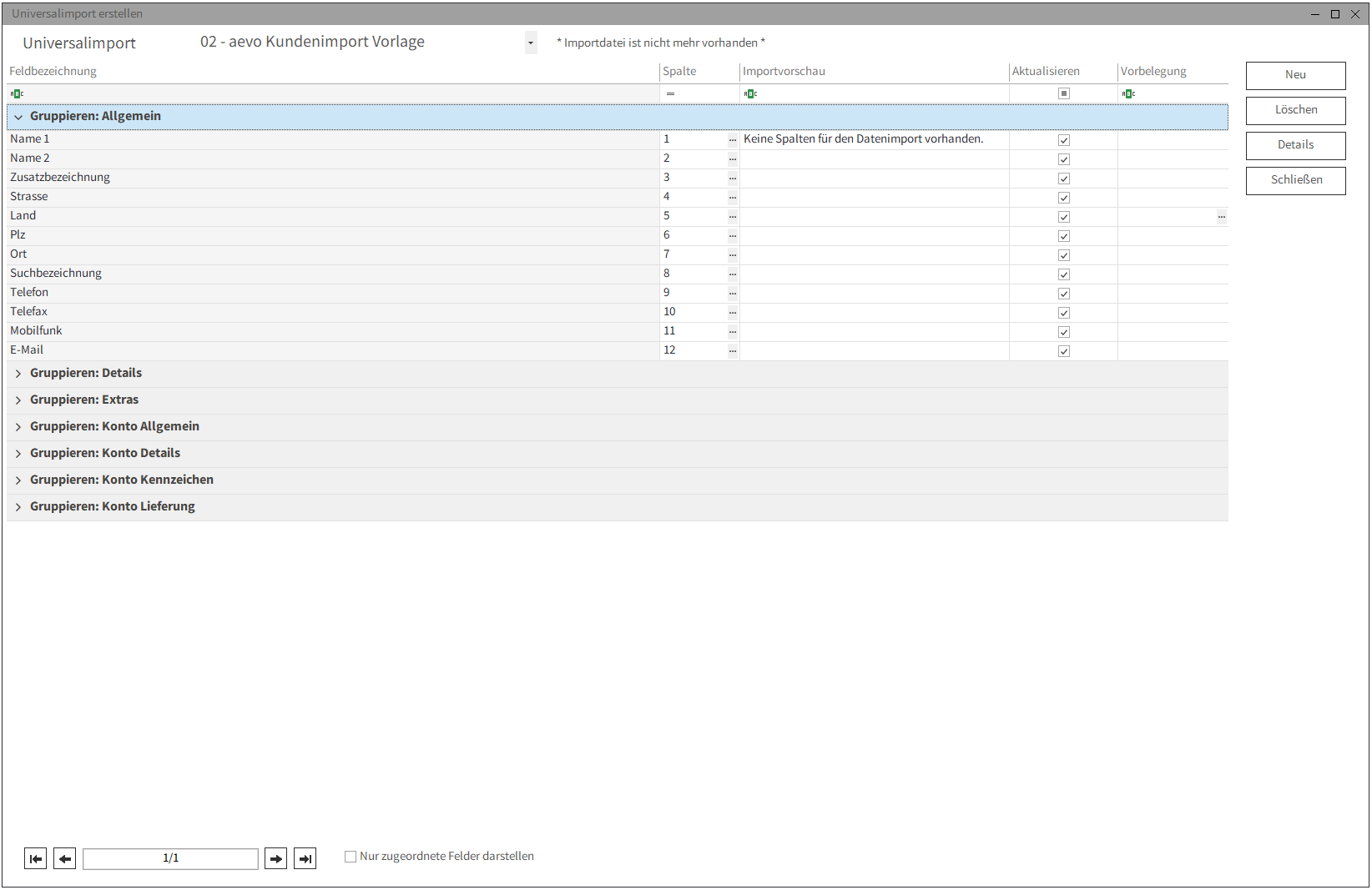
Task: Sort by Feldbezeichnung column header
Action: (x=333, y=72)
